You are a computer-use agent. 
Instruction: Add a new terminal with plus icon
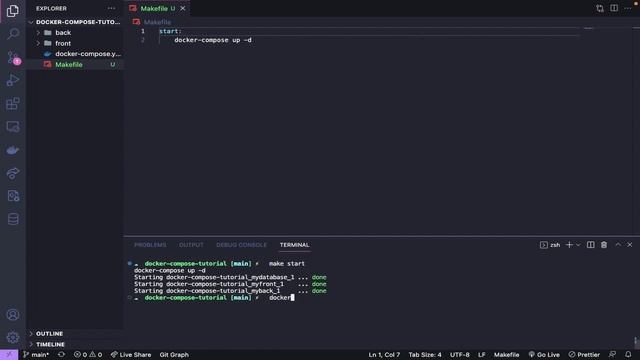[569, 245]
